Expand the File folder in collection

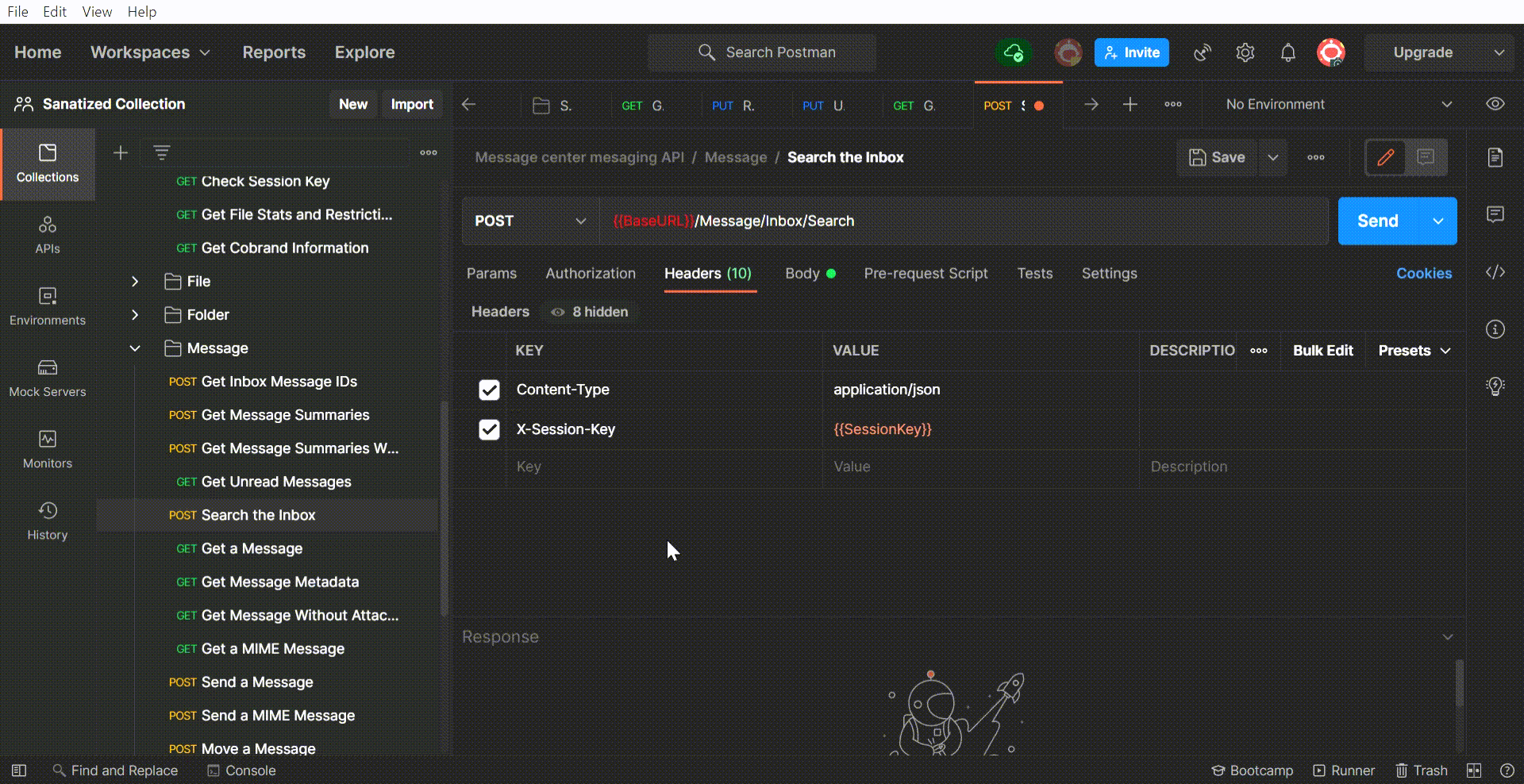point(135,282)
